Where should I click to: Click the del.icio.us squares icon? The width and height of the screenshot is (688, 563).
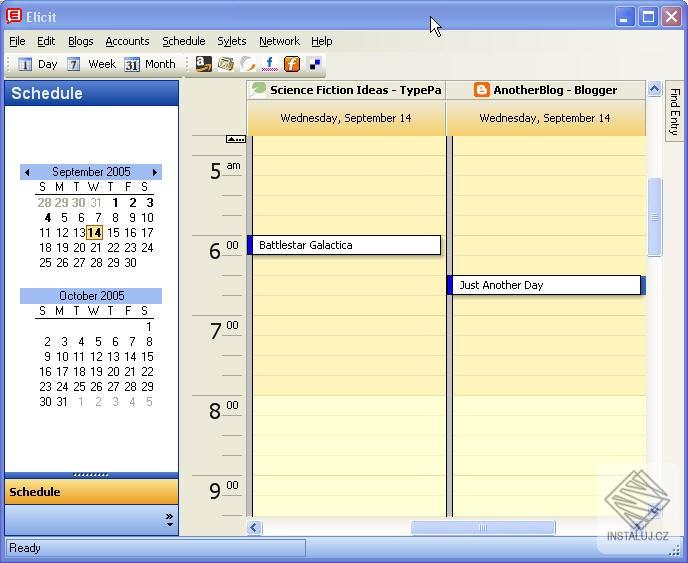point(315,65)
